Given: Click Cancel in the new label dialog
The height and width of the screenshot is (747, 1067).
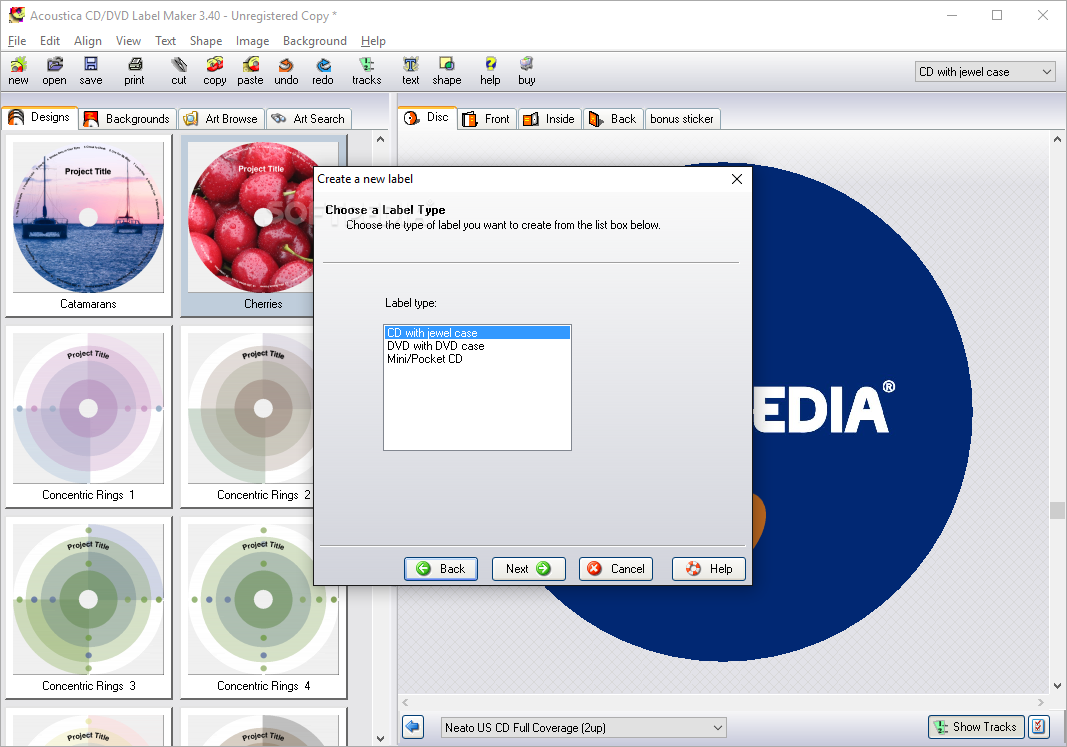Looking at the screenshot, I should tap(616, 569).
